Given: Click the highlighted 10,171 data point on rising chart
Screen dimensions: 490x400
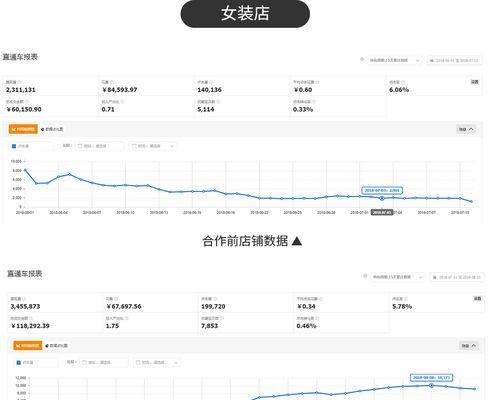Looking at the screenshot, I should tap(431, 385).
